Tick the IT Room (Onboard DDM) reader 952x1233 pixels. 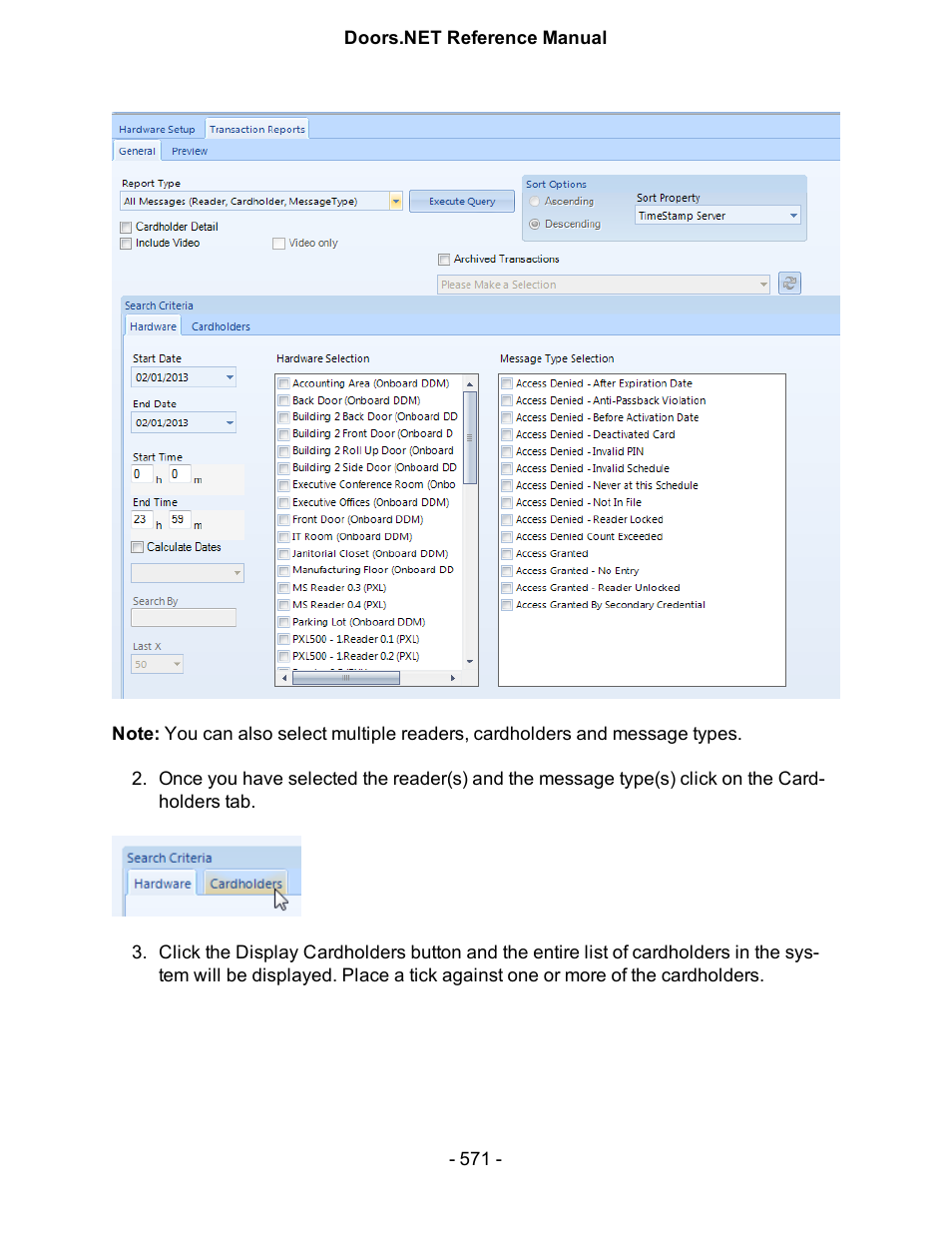click(284, 537)
